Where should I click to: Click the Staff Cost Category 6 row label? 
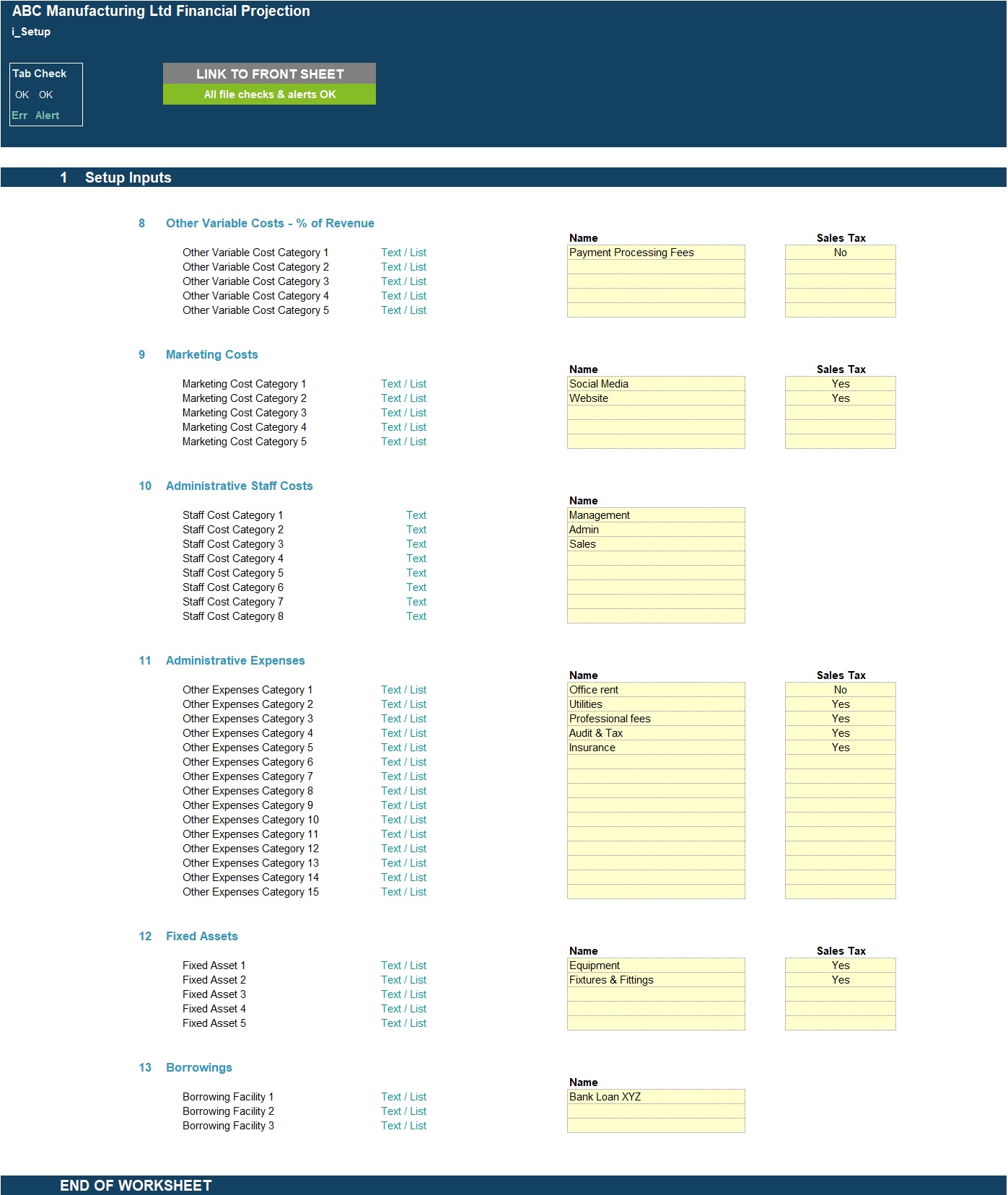[x=232, y=587]
